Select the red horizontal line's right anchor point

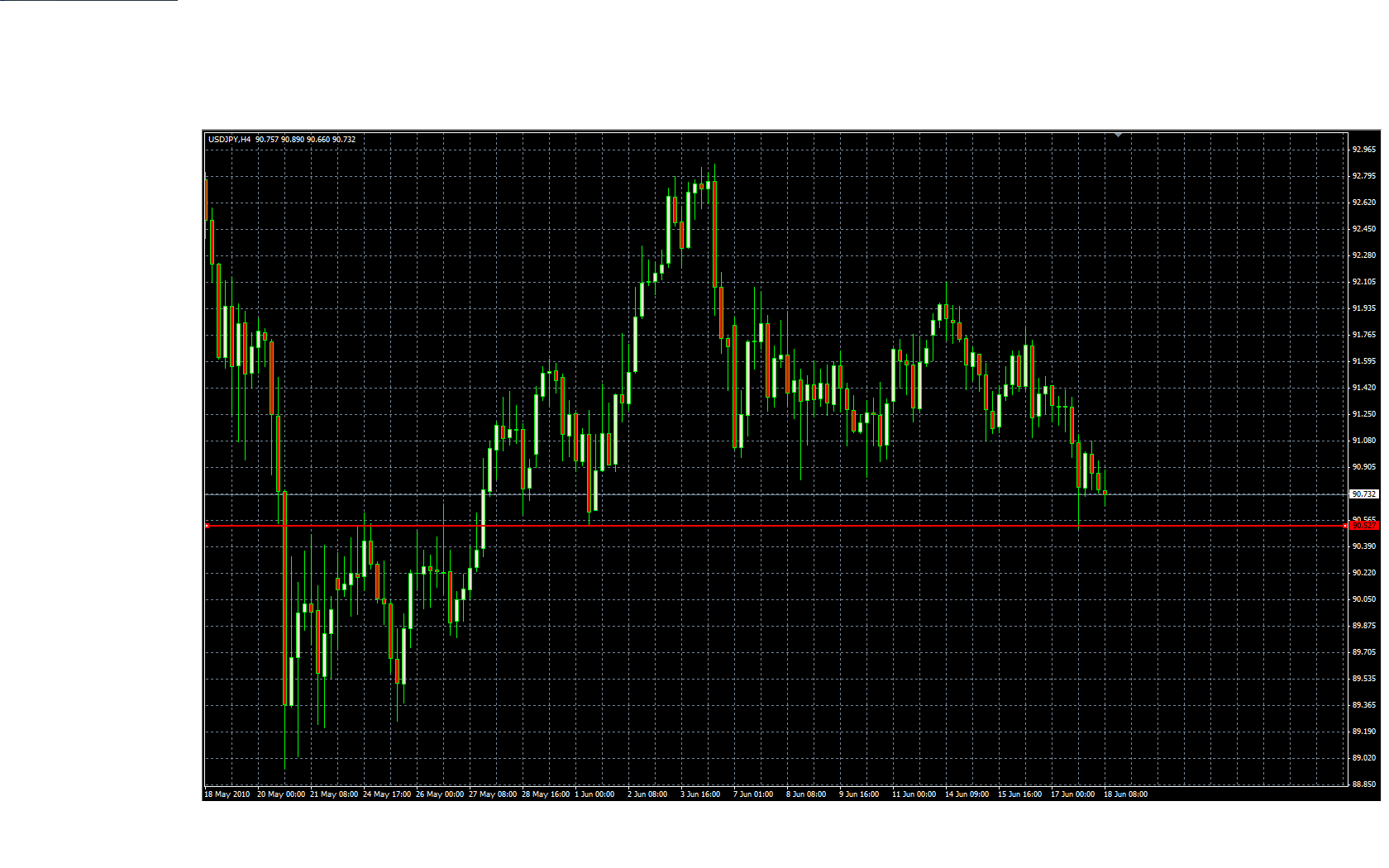[1345, 526]
